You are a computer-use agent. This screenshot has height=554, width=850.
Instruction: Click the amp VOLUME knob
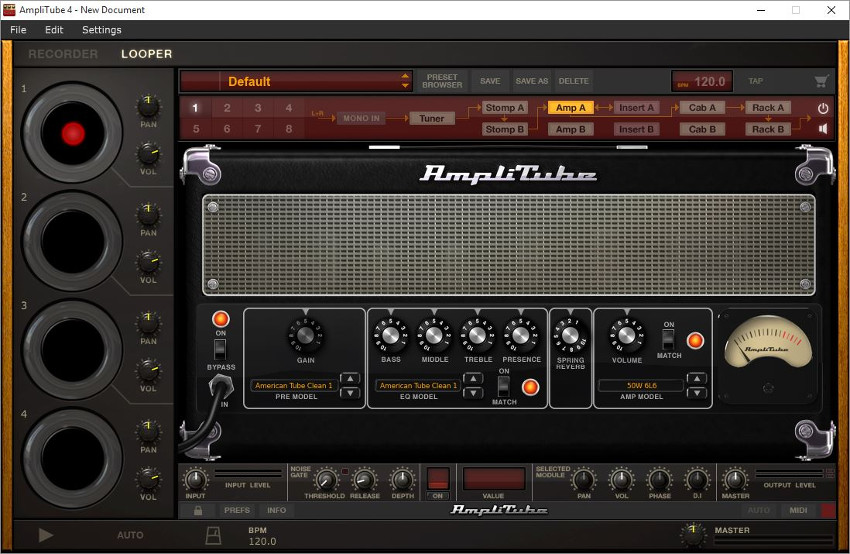[627, 336]
